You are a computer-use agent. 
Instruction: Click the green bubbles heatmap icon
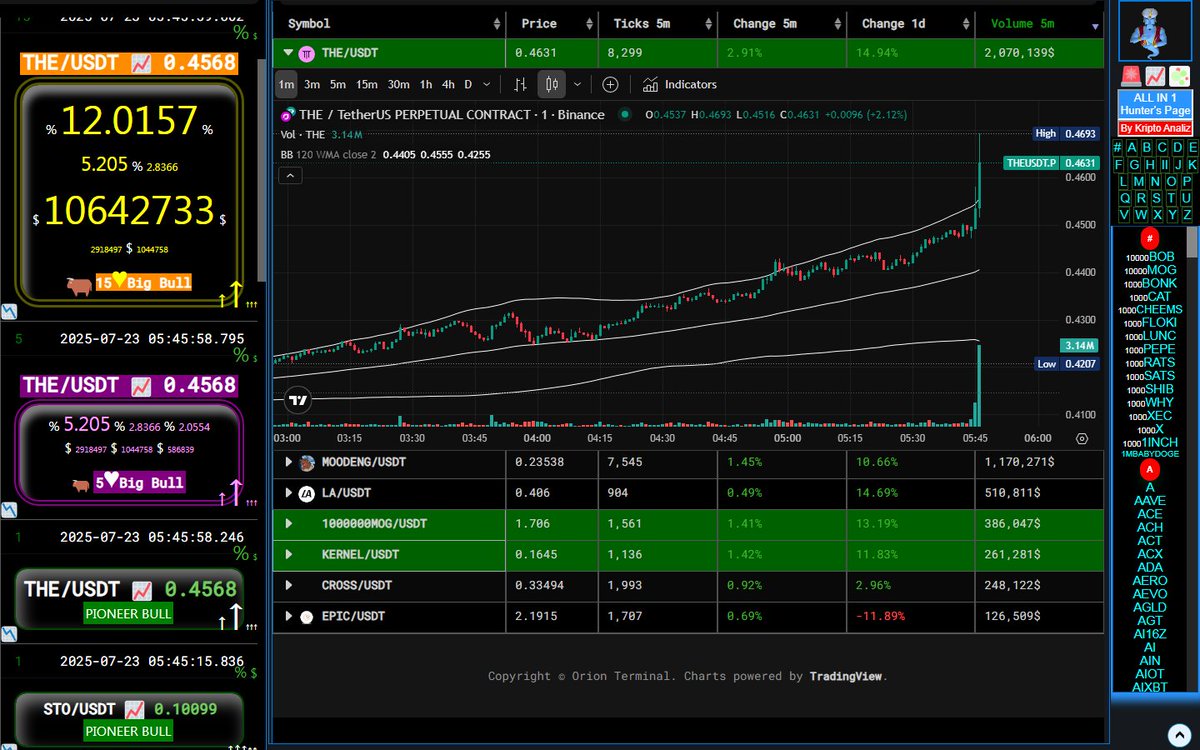click(x=1178, y=76)
